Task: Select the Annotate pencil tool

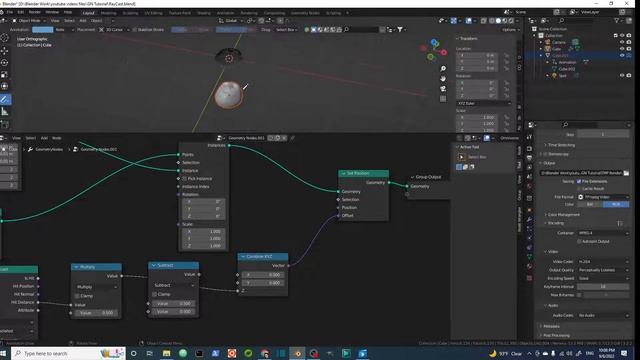Action: point(4,99)
